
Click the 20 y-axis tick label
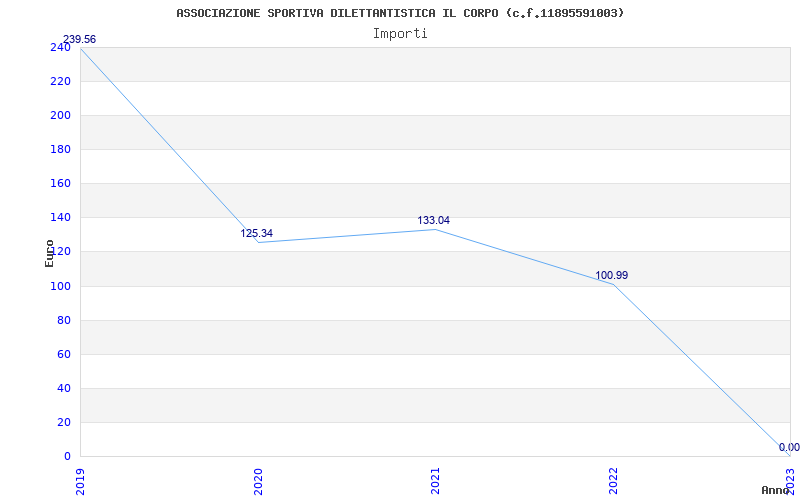click(64, 422)
